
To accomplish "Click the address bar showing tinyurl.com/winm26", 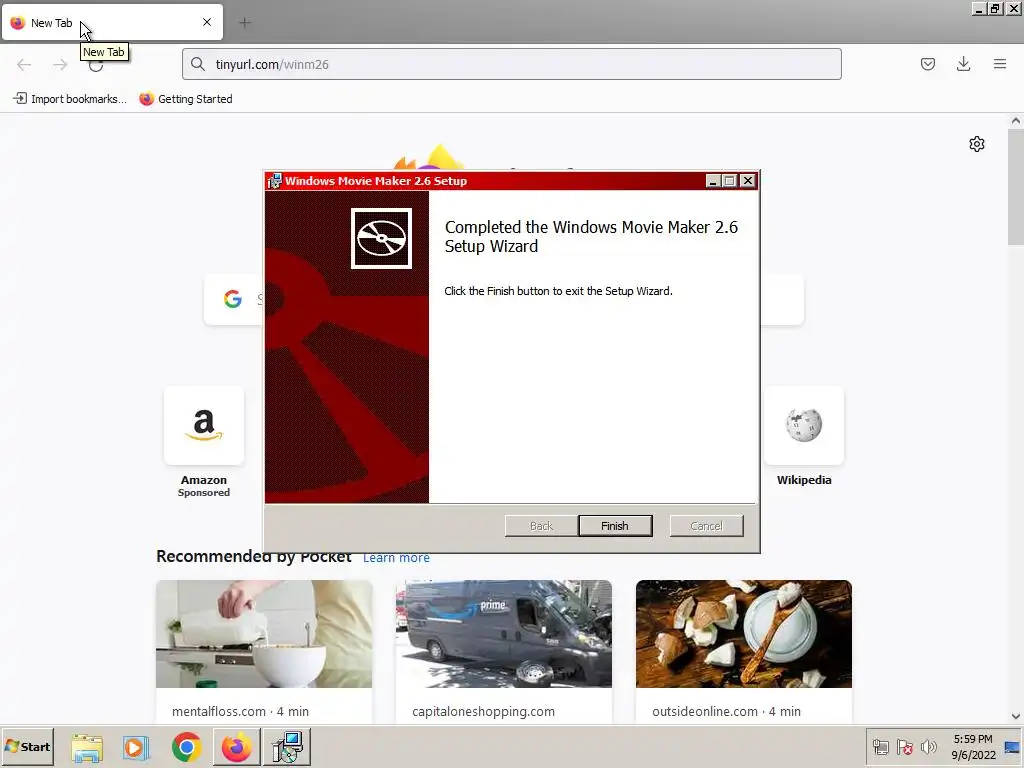I will point(511,64).
